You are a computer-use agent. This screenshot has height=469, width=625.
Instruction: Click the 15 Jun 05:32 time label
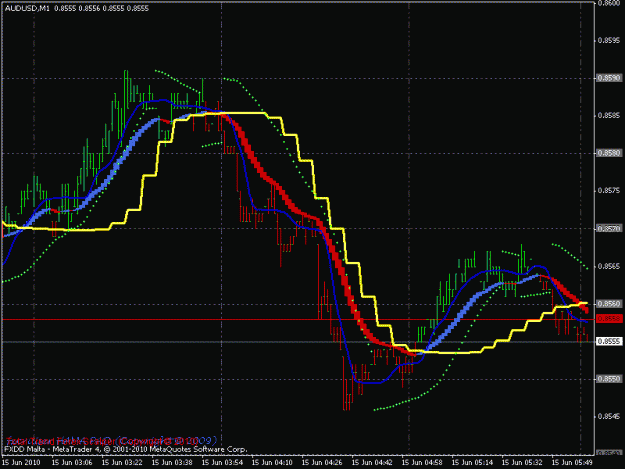coord(522,463)
